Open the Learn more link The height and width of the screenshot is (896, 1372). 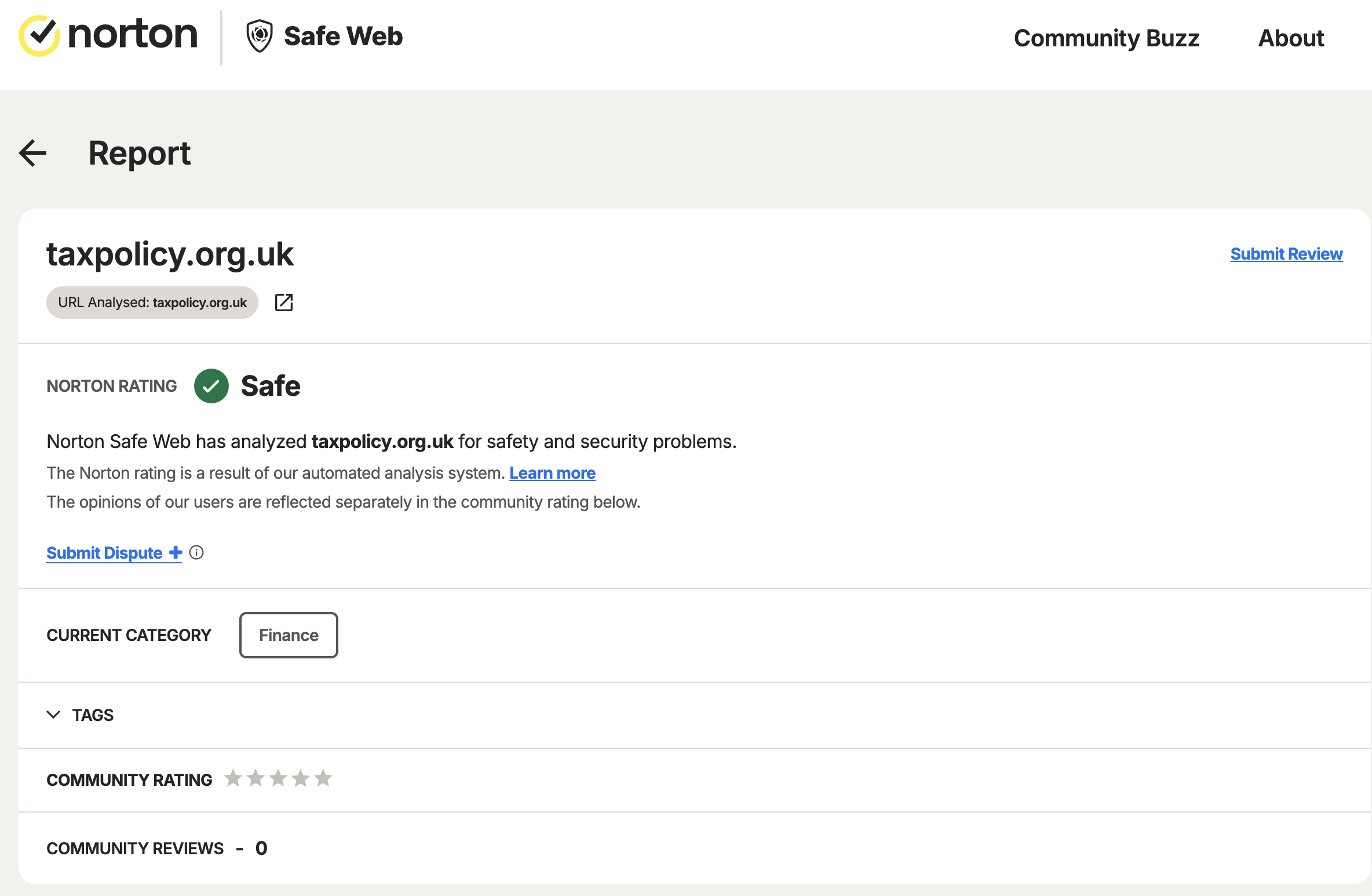tap(552, 473)
